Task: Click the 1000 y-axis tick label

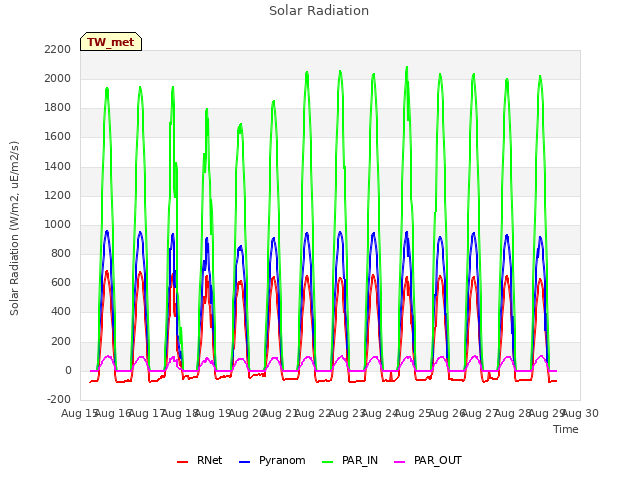Action: [58, 224]
